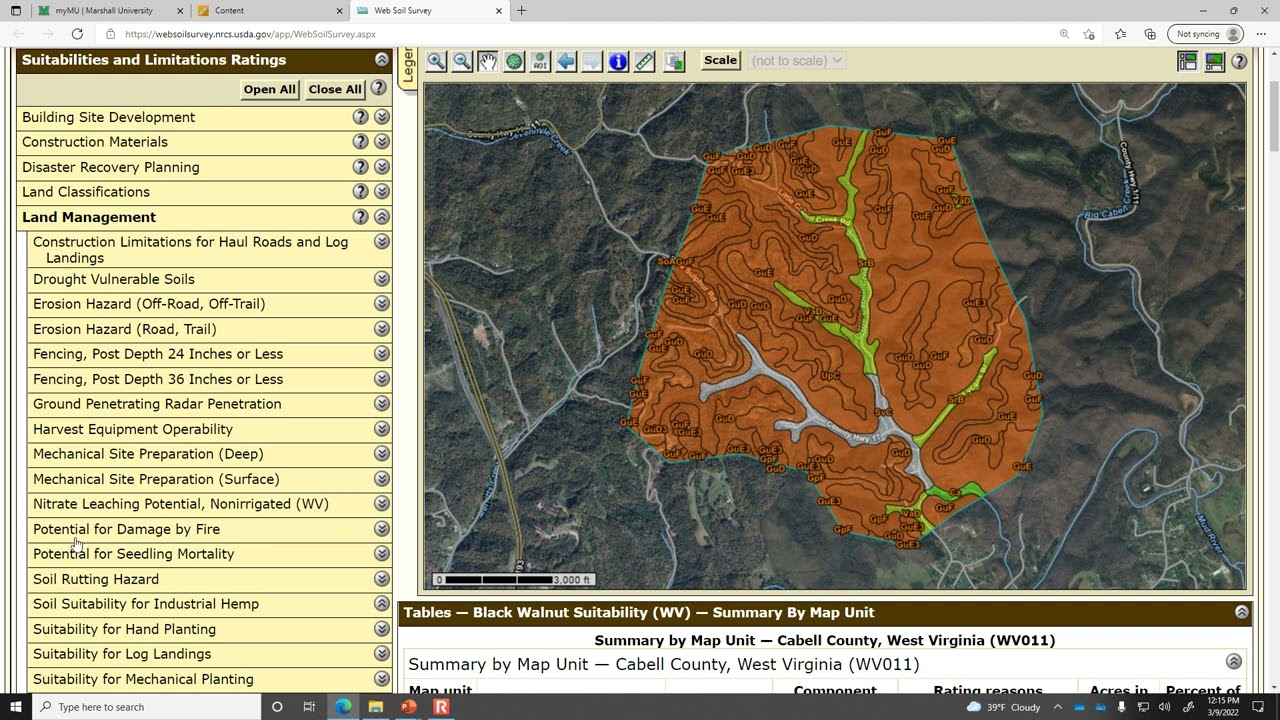
Task: Click the full-width map layout icon
Action: click(1214, 61)
